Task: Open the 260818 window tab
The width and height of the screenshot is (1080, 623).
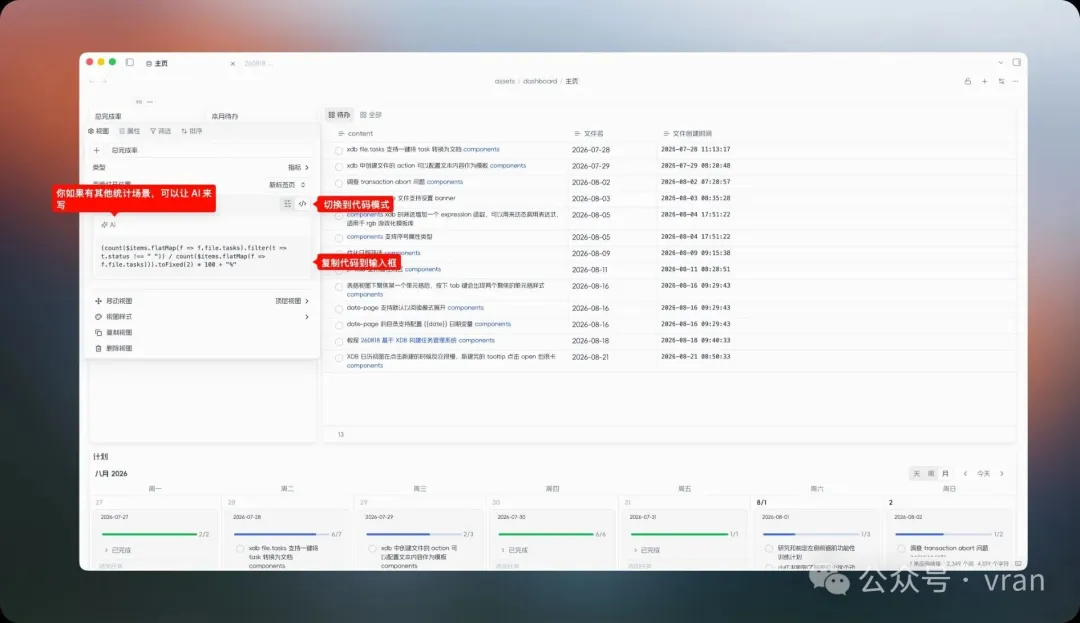Action: pos(259,63)
